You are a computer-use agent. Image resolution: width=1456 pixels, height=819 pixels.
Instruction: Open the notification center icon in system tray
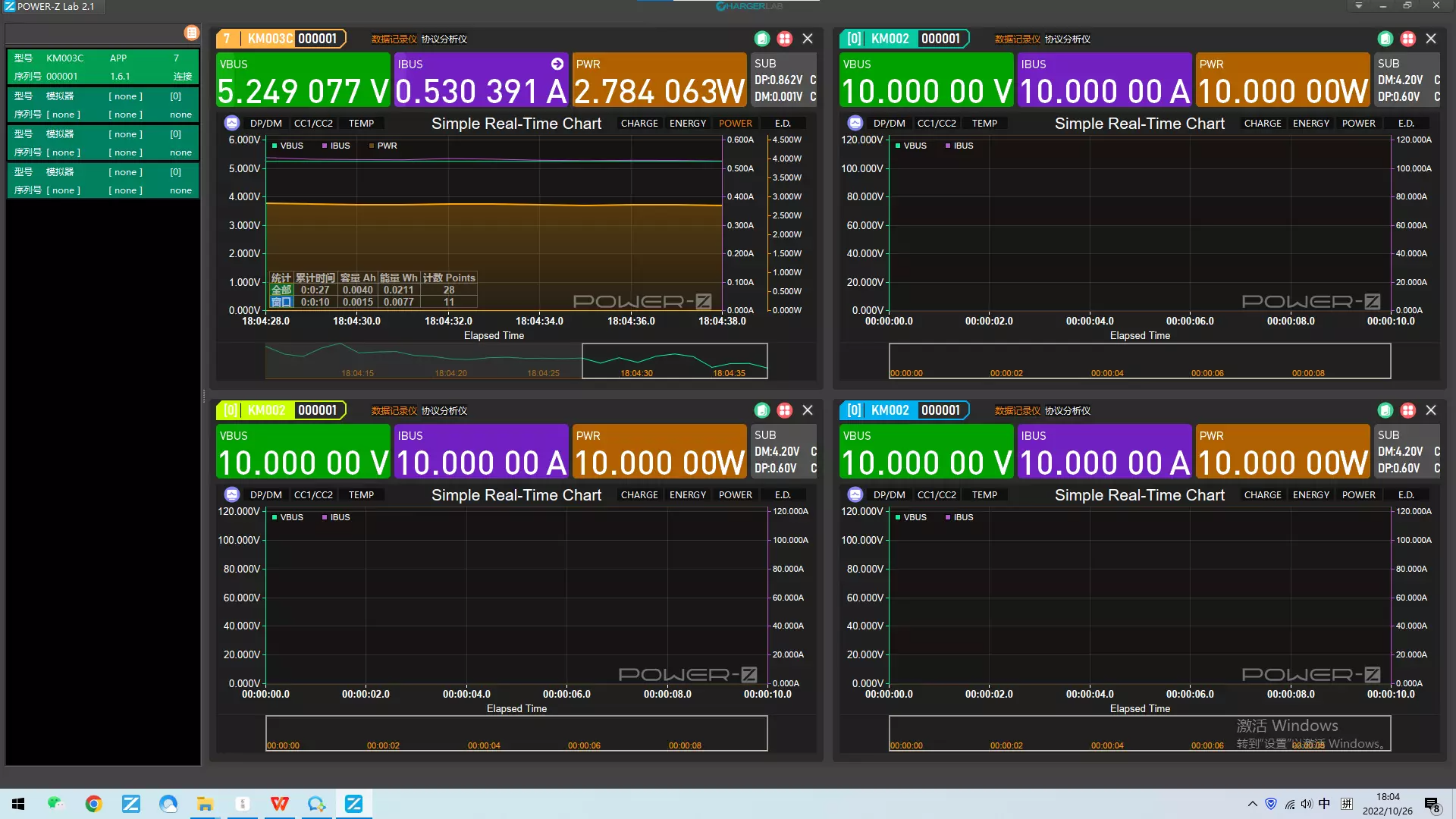point(1432,805)
